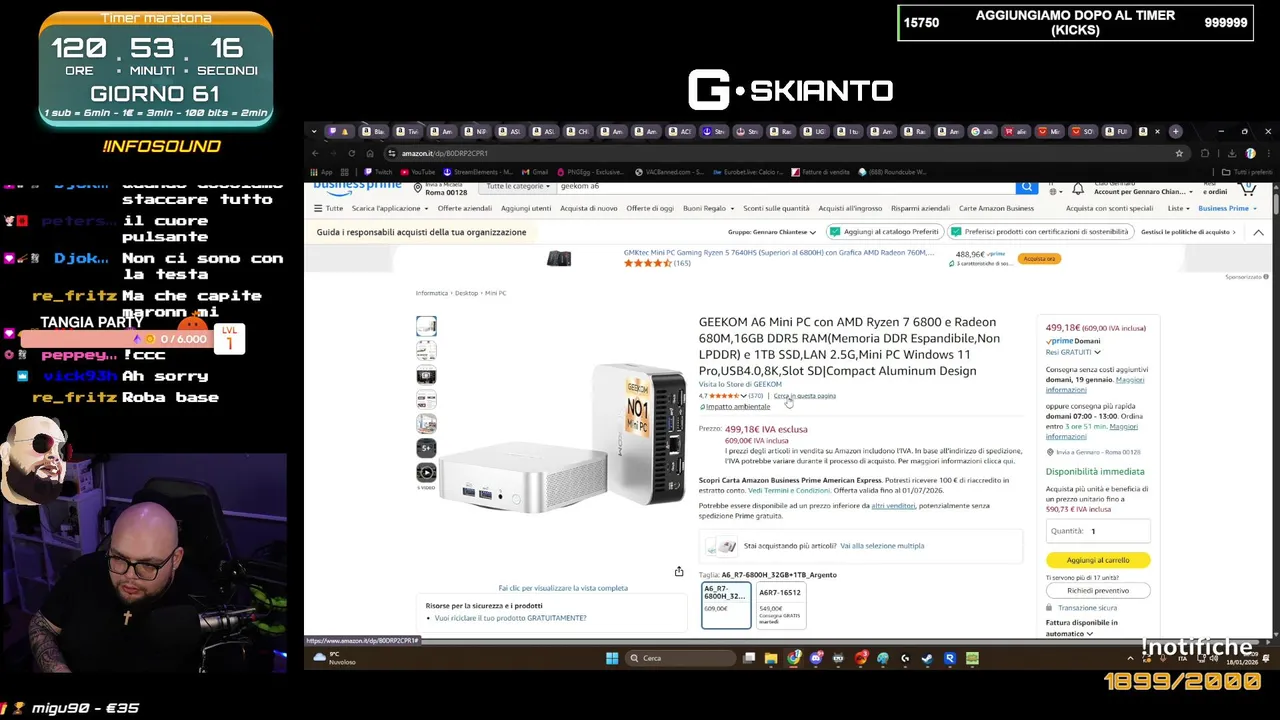The image size is (1280, 720).
Task: Open Task View on the taskbar
Action: coord(749,658)
